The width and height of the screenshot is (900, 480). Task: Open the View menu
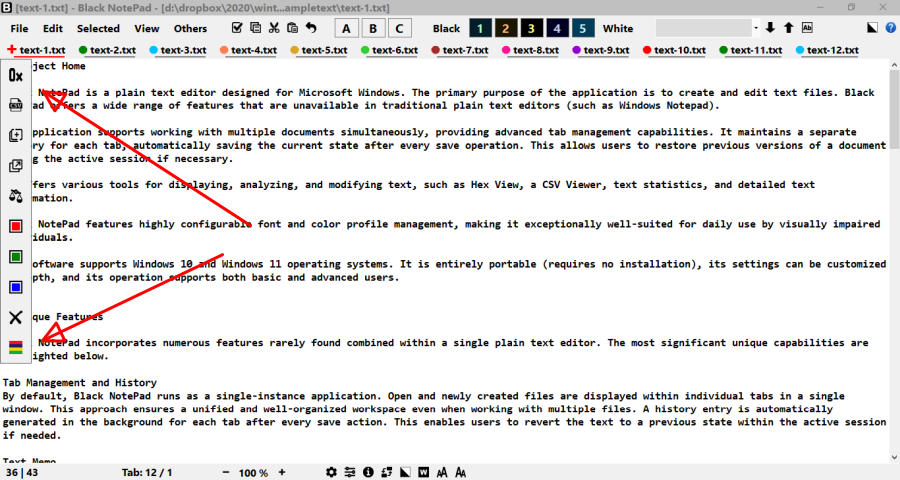[146, 28]
